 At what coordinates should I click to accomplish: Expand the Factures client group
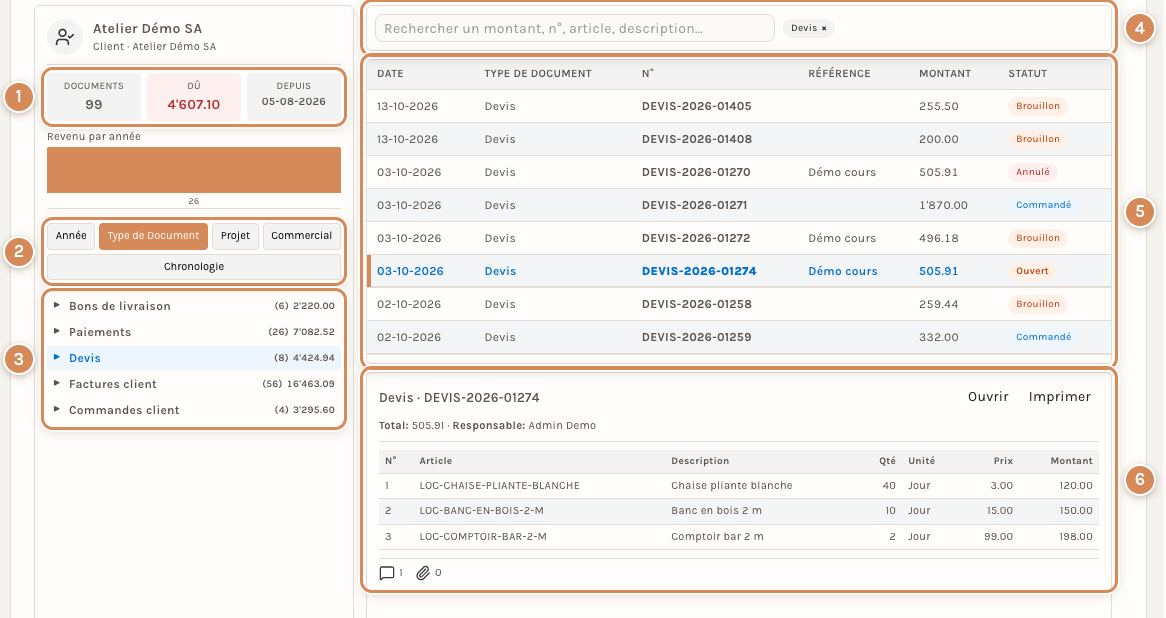pyautogui.click(x=57, y=383)
